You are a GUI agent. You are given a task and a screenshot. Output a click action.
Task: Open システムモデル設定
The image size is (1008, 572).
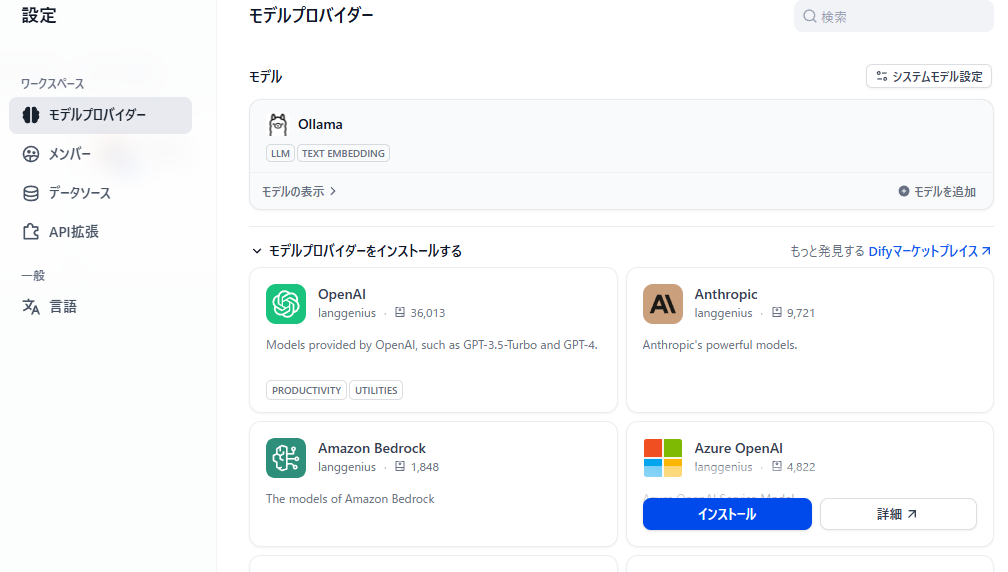click(929, 76)
